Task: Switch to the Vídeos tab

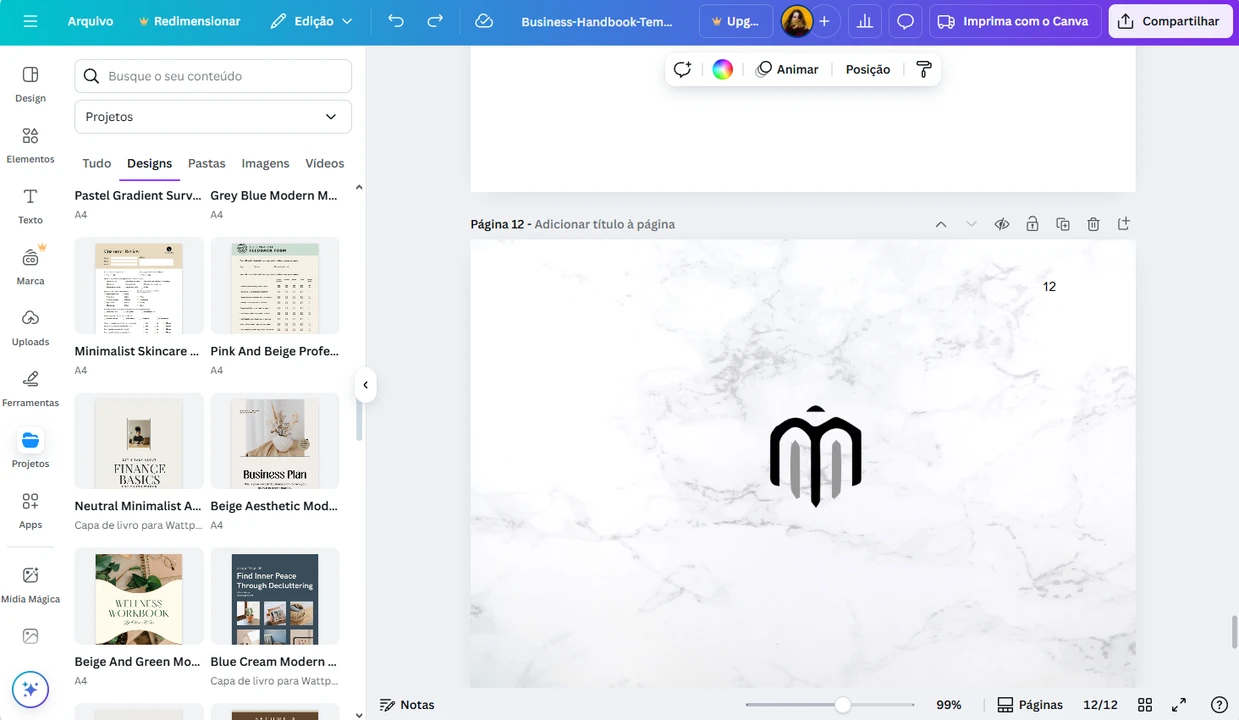Action: point(324,163)
